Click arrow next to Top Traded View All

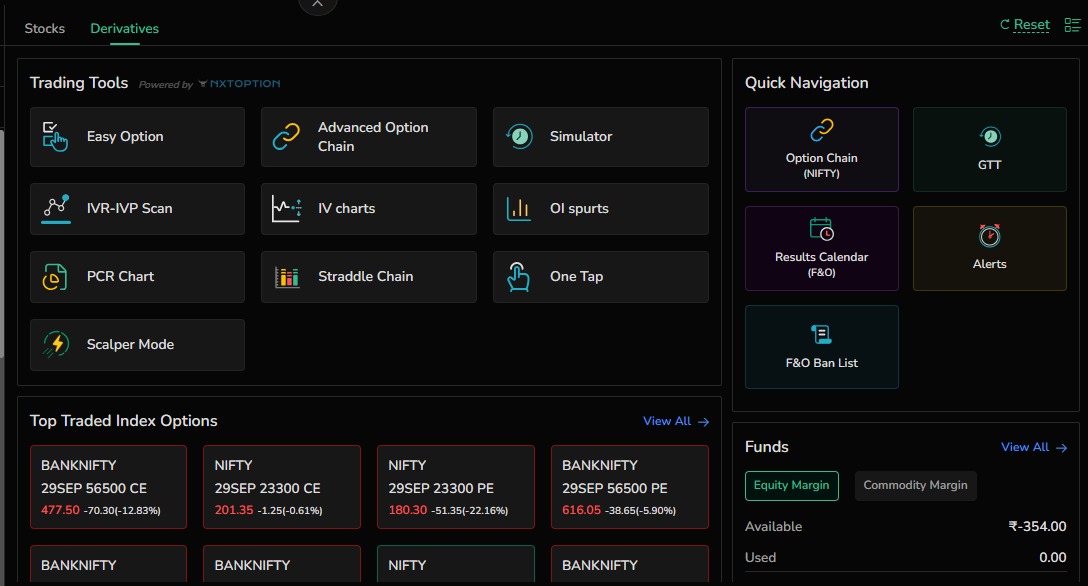(x=704, y=422)
